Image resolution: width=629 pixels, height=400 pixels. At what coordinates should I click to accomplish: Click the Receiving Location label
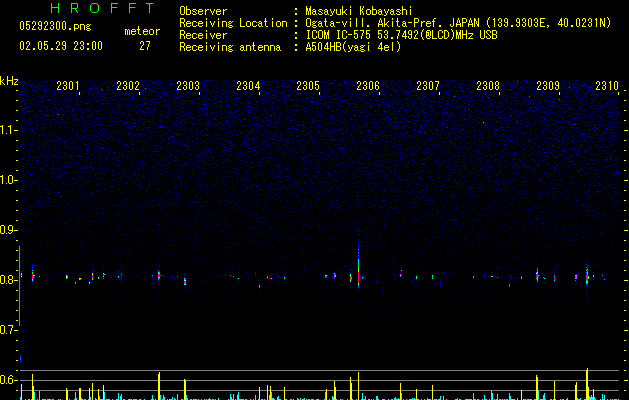point(233,23)
